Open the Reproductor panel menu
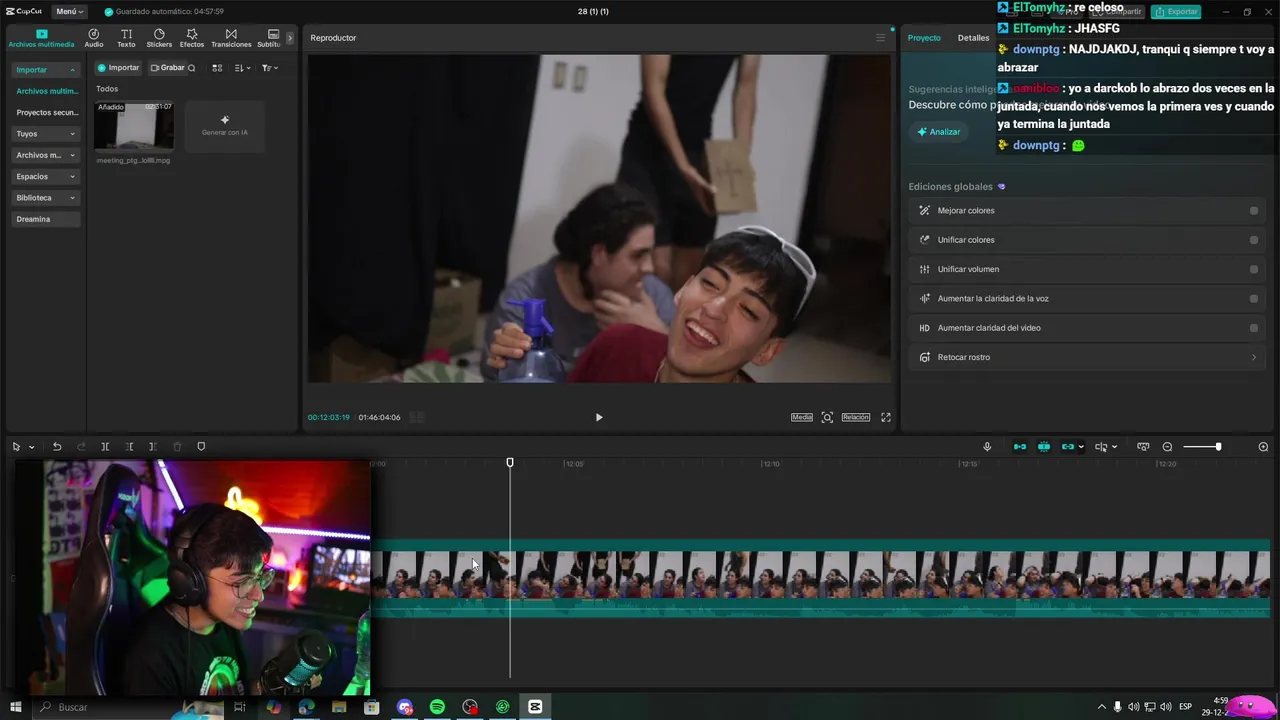The width and height of the screenshot is (1280, 720). [x=880, y=38]
